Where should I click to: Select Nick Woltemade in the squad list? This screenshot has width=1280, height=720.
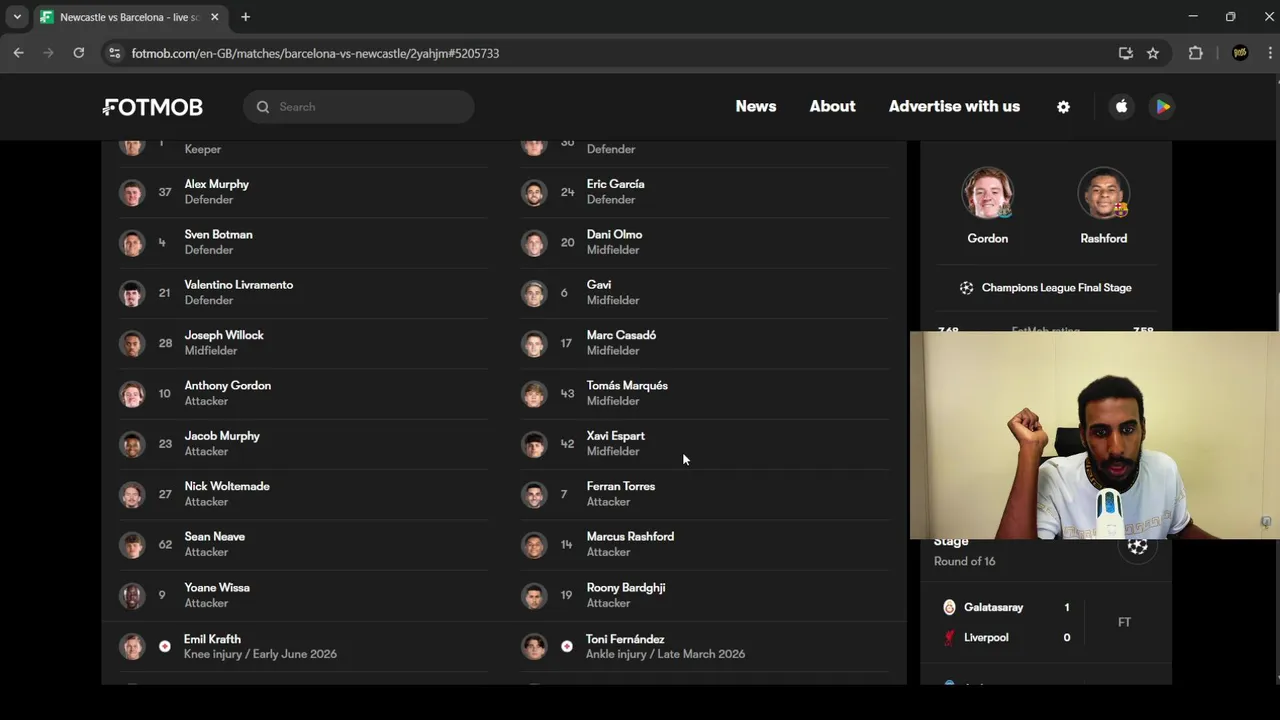pyautogui.click(x=304, y=494)
